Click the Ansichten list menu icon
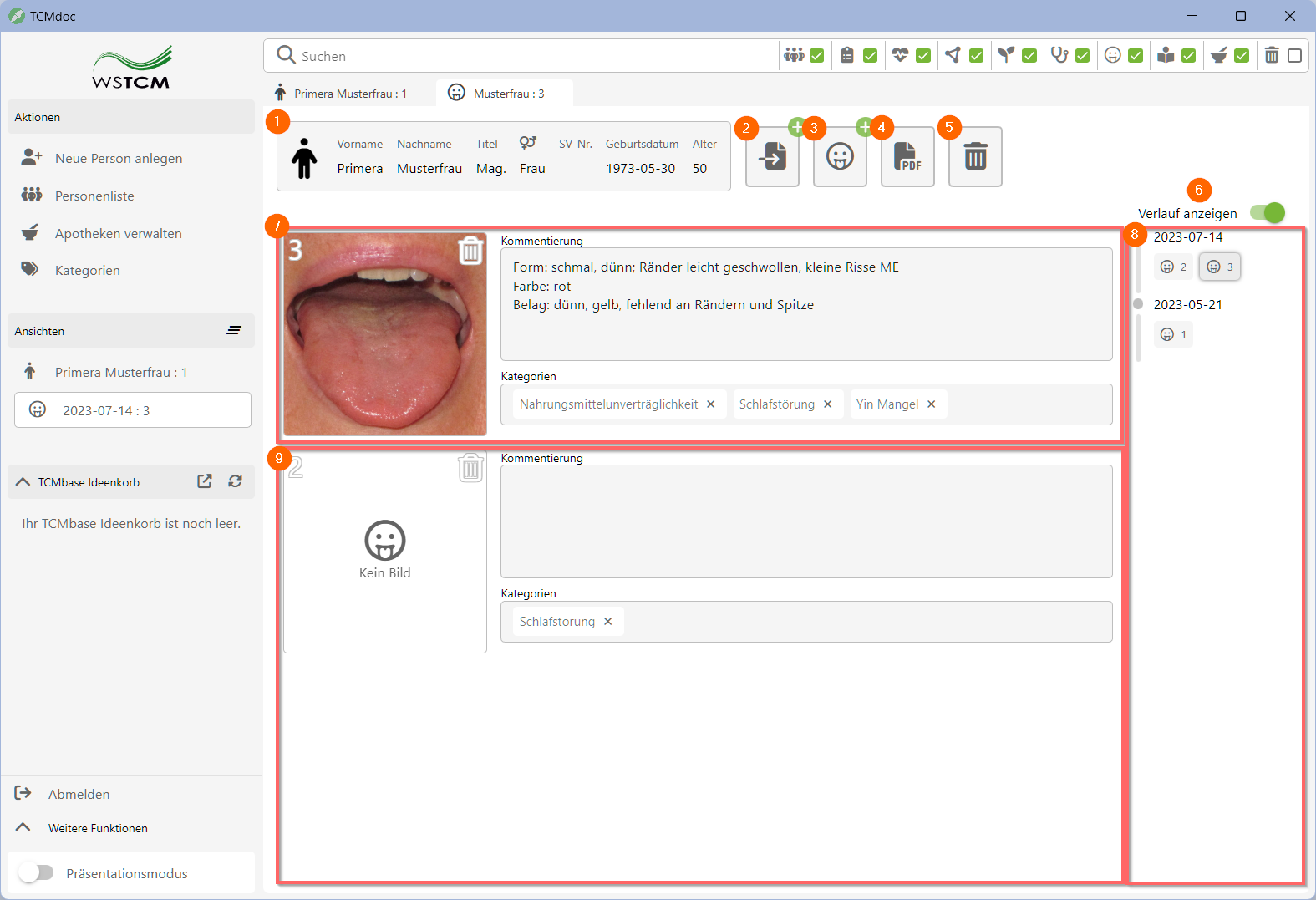 (234, 331)
